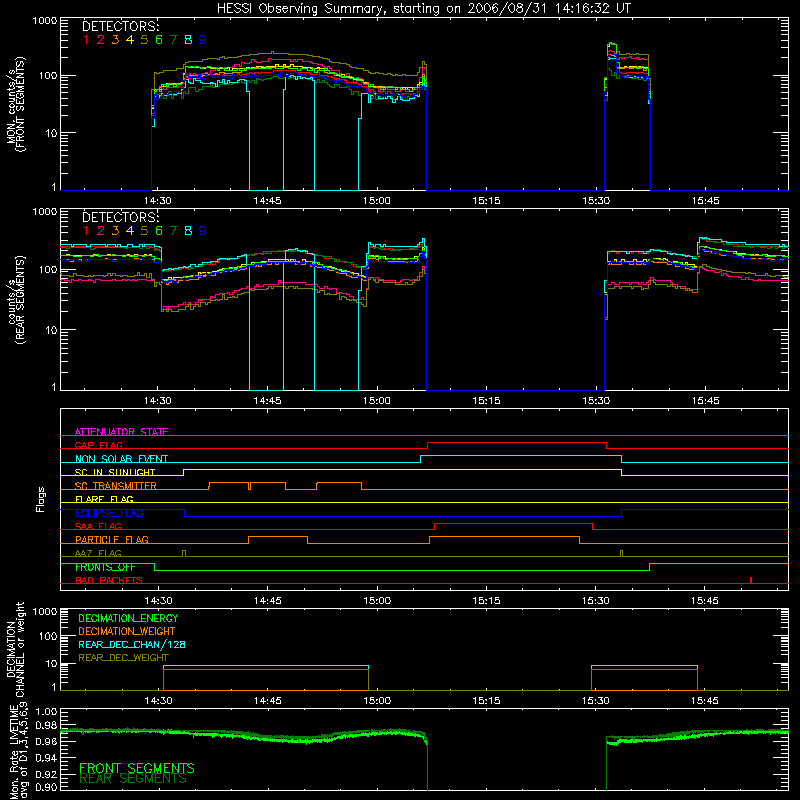Click 14:30 time label under front segments plot
This screenshot has width=800, height=800.
158,201
